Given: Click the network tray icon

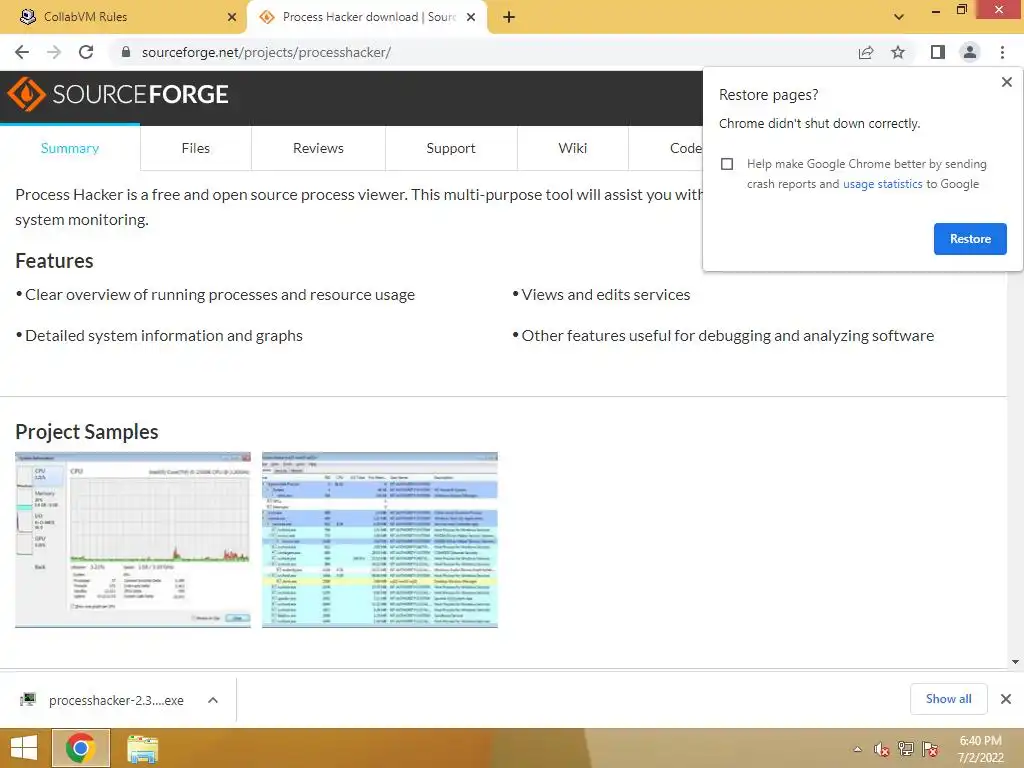Looking at the screenshot, I should (x=906, y=749).
